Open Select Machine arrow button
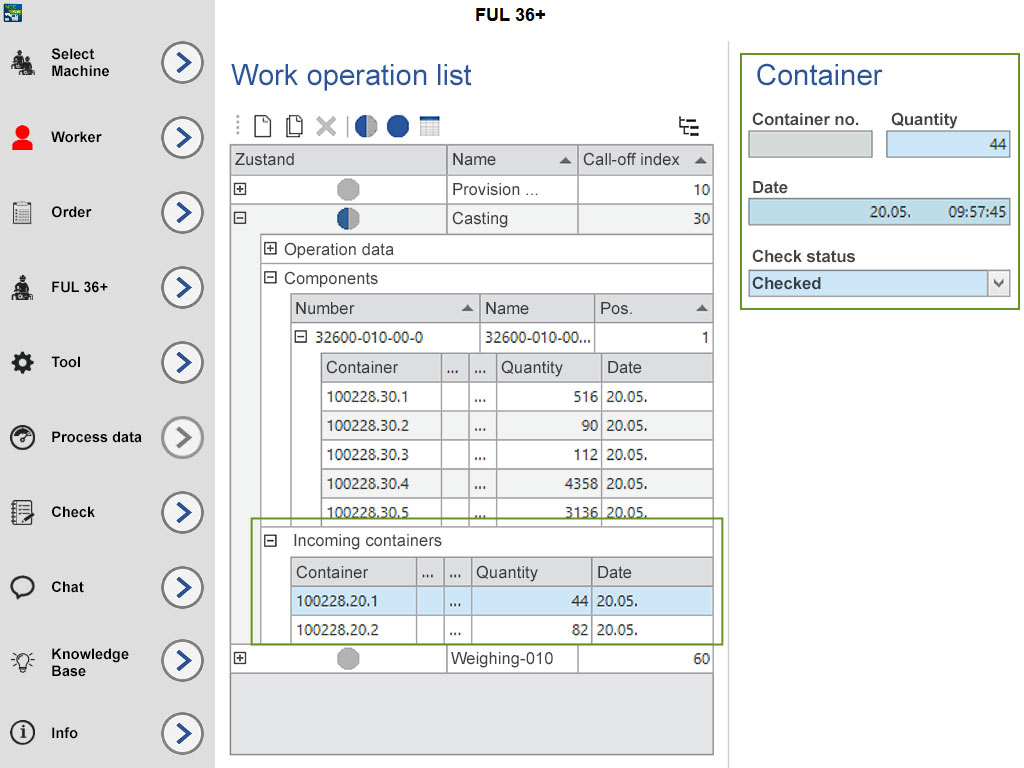Image resolution: width=1024 pixels, height=768 pixels. coord(182,63)
